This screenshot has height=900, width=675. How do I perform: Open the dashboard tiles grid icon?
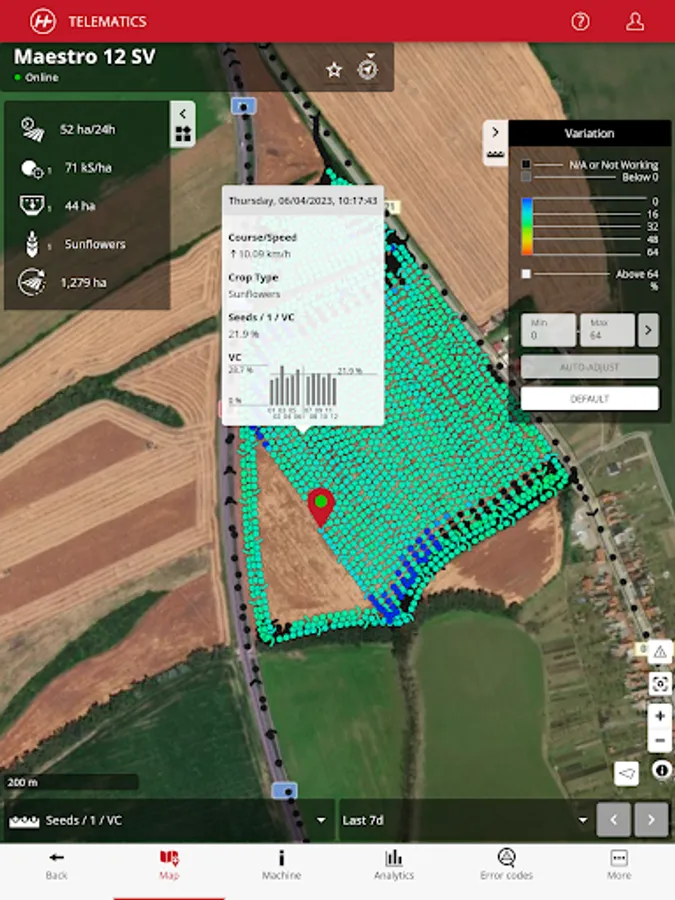[183, 134]
